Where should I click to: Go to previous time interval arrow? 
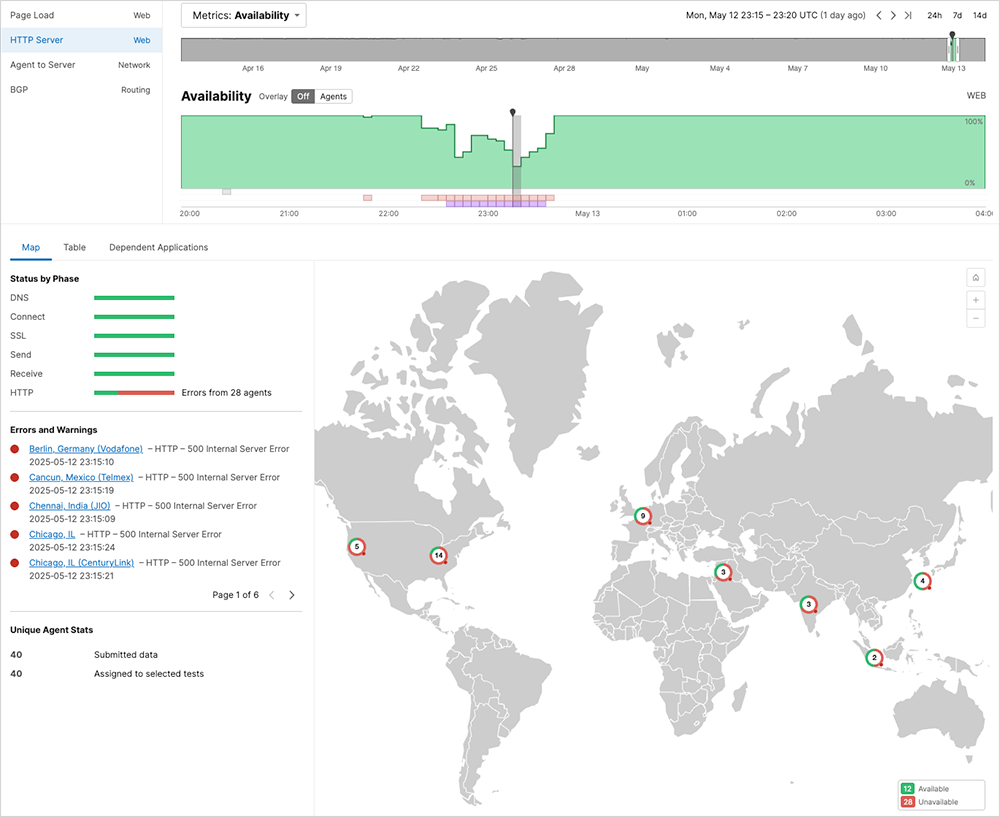click(879, 15)
